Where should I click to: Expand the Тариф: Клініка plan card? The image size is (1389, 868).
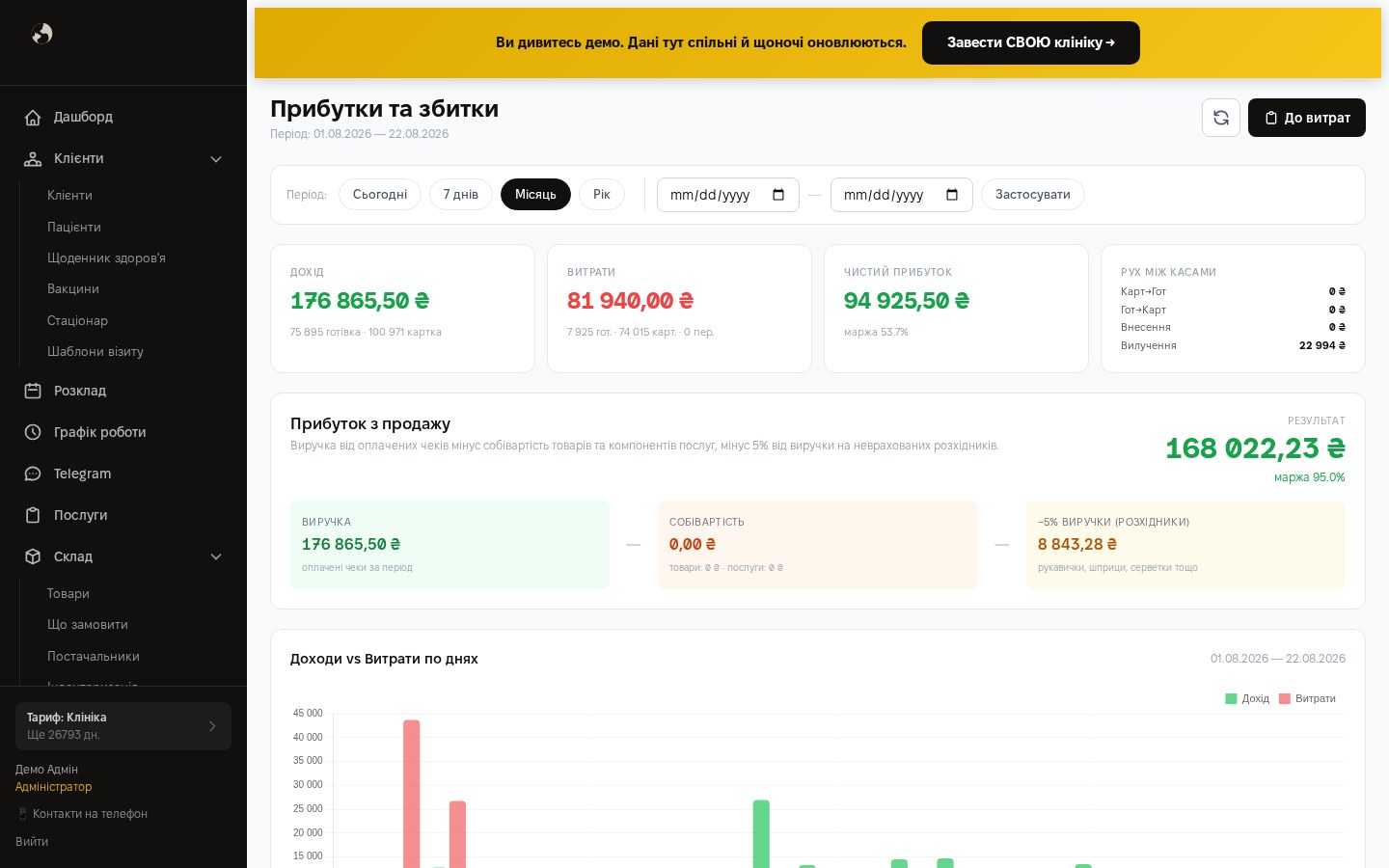pyautogui.click(x=123, y=726)
